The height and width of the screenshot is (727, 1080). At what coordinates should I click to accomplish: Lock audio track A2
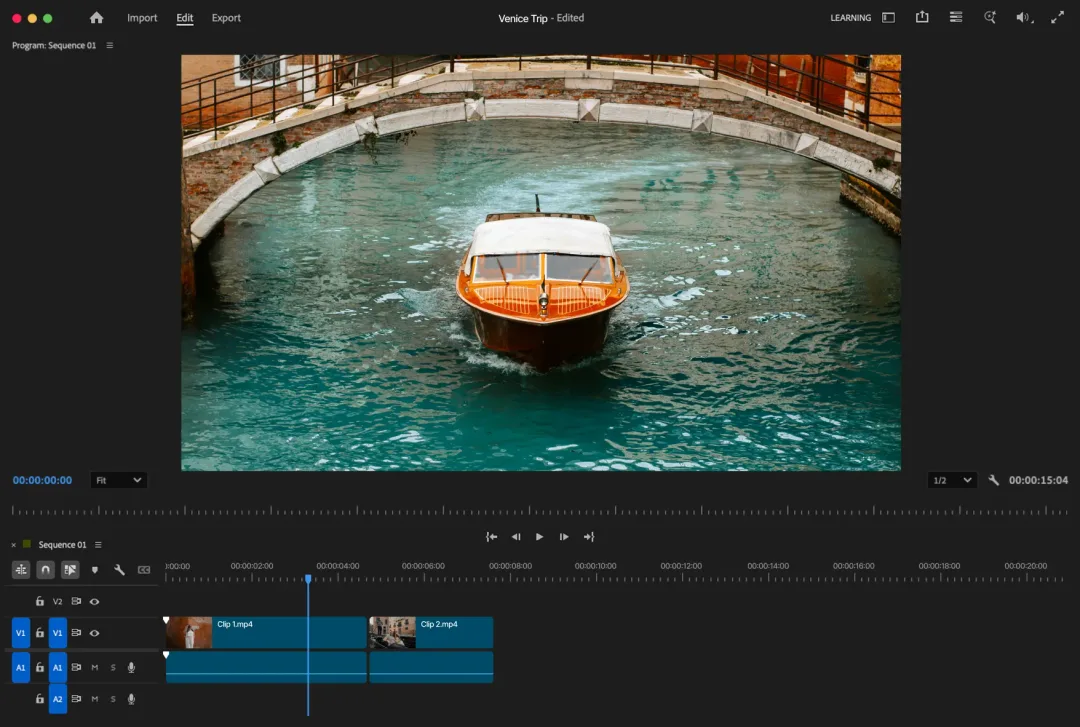click(40, 699)
